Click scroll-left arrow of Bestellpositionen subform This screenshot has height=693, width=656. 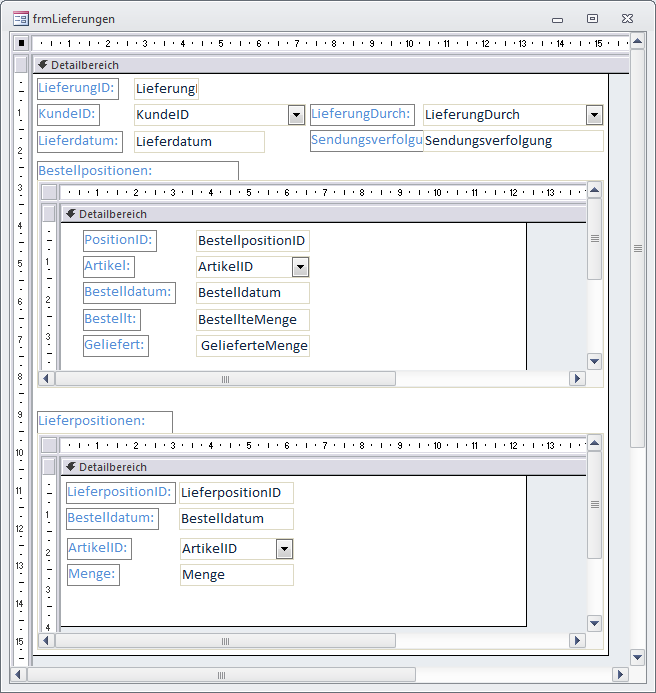click(x=47, y=379)
